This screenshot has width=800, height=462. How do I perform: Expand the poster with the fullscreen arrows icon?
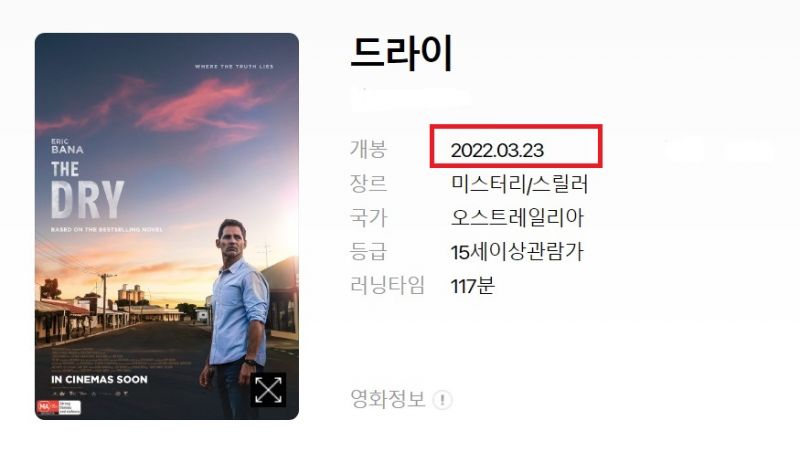coord(268,390)
